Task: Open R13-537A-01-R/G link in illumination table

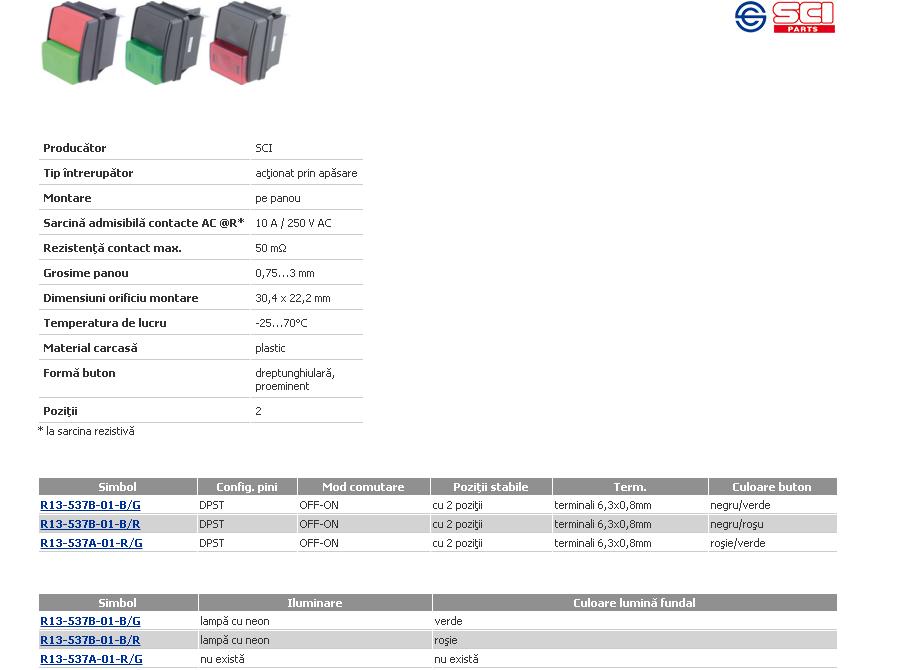Action: (91, 659)
